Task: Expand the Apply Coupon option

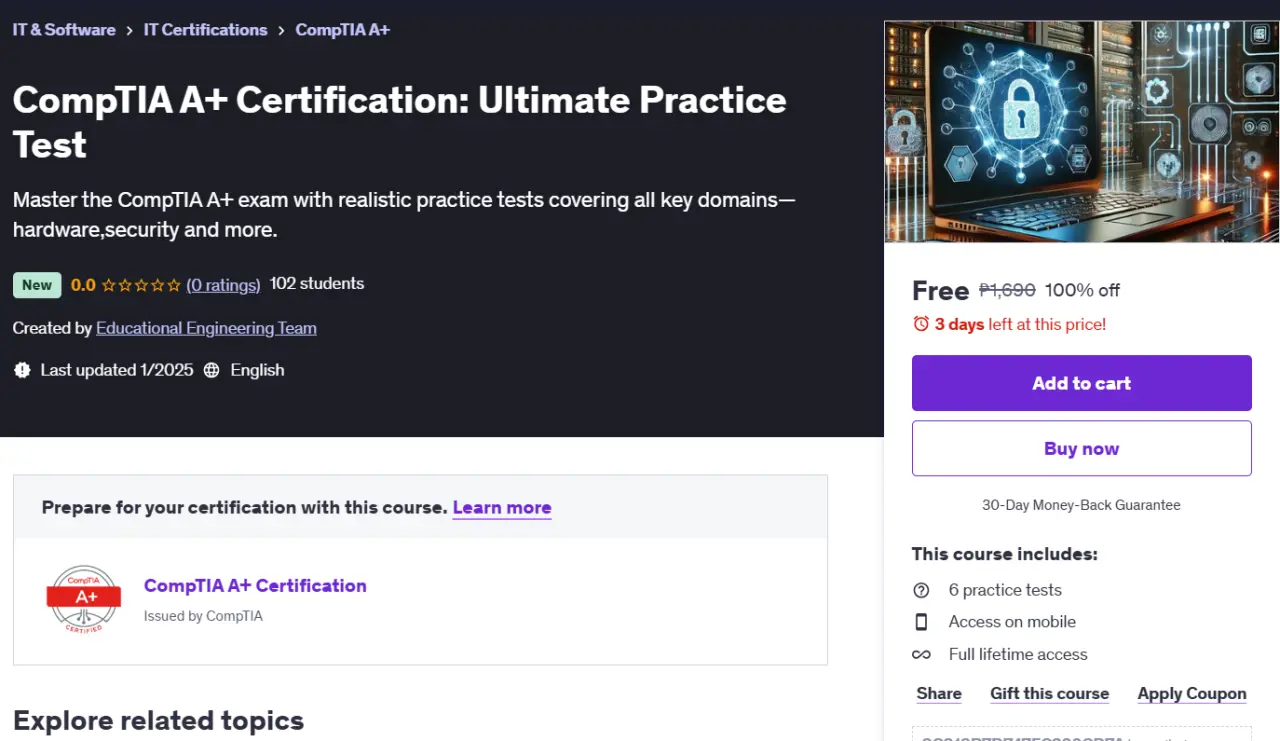Action: (1192, 694)
